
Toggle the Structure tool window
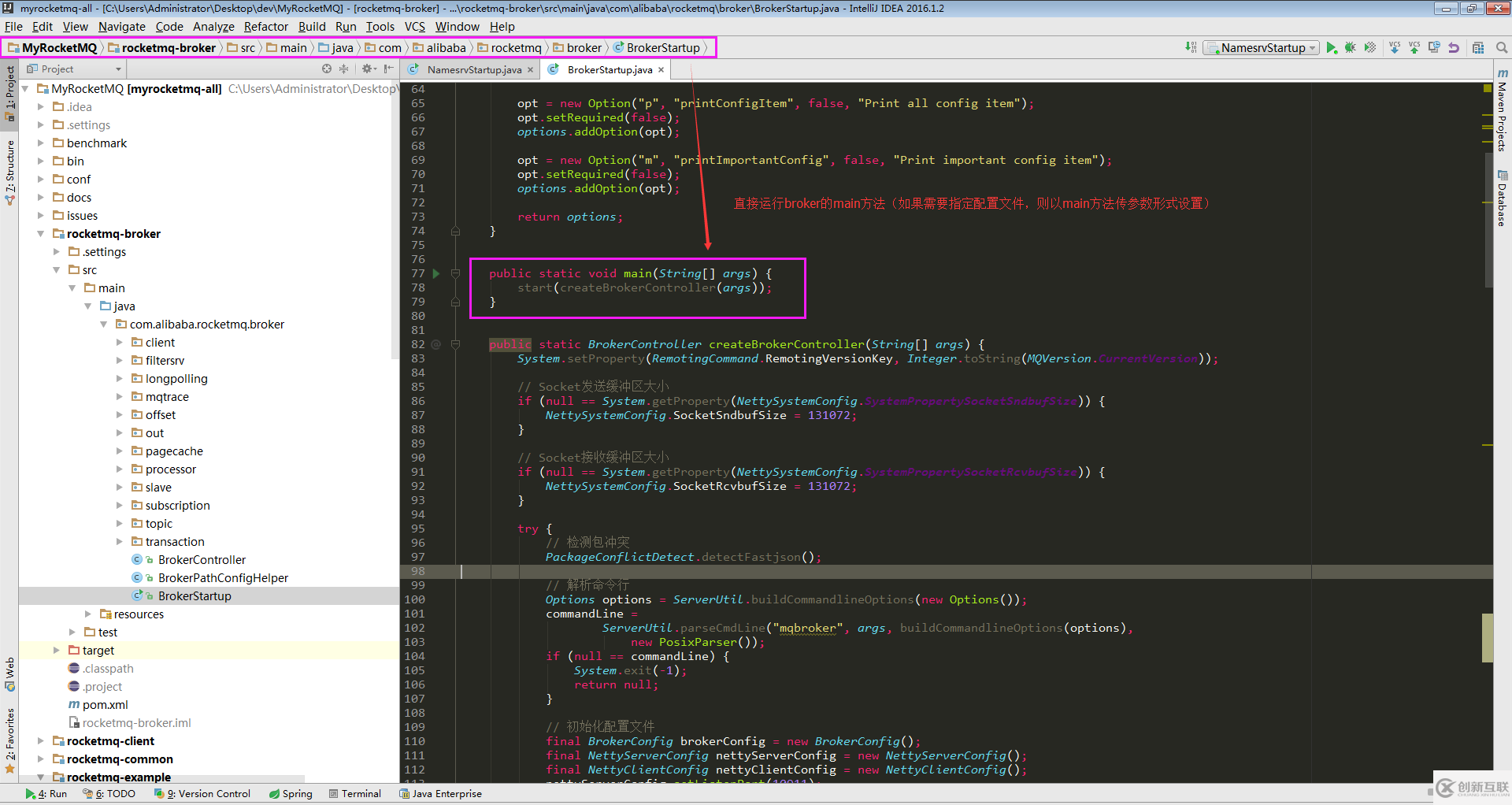pos(9,172)
